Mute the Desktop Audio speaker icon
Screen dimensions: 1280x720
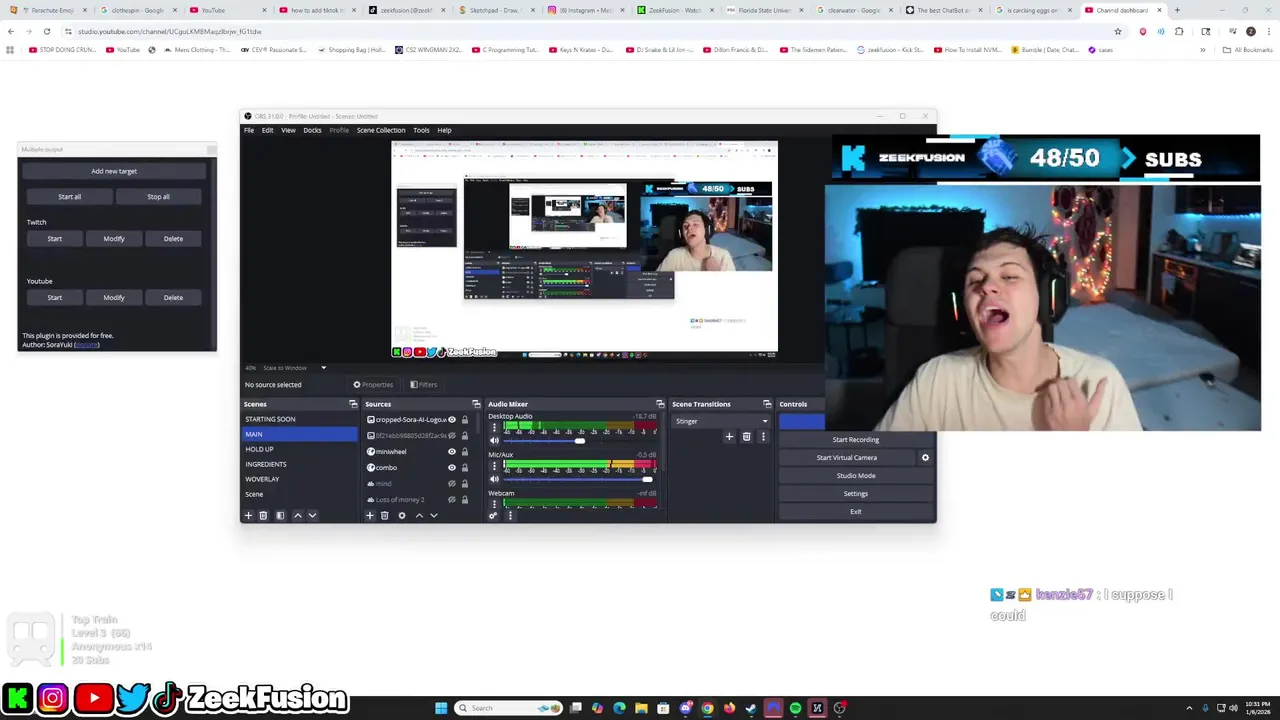(494, 440)
